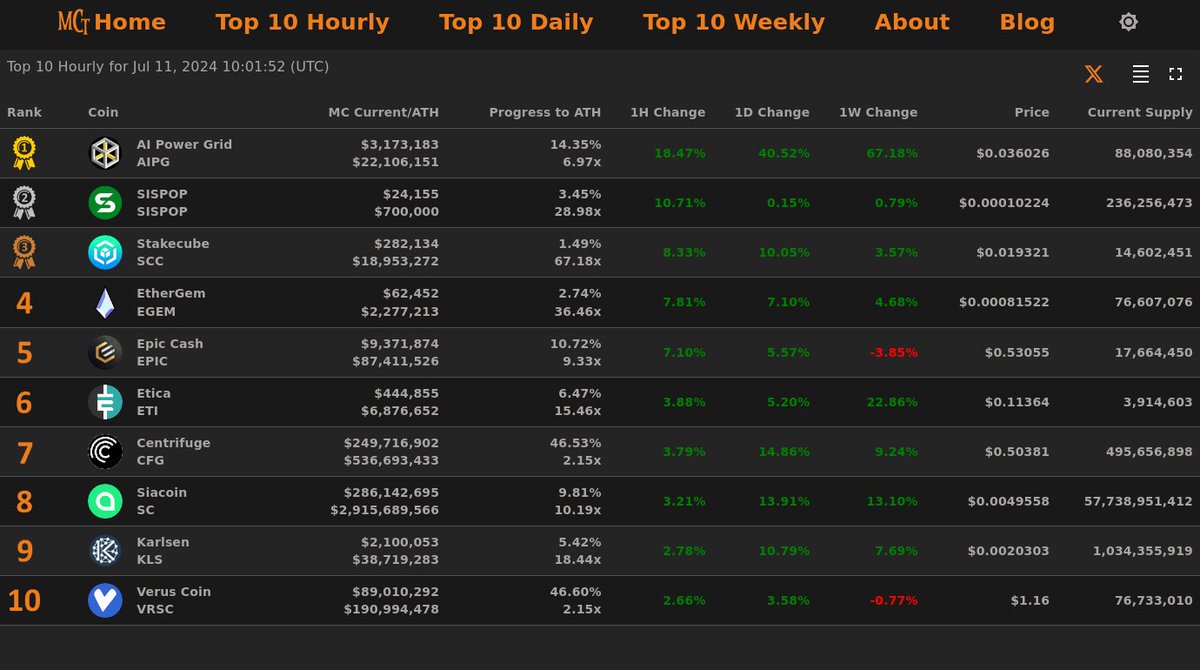Click the $249,716,902 market cap value
The height and width of the screenshot is (670, 1200).
[x=391, y=443]
